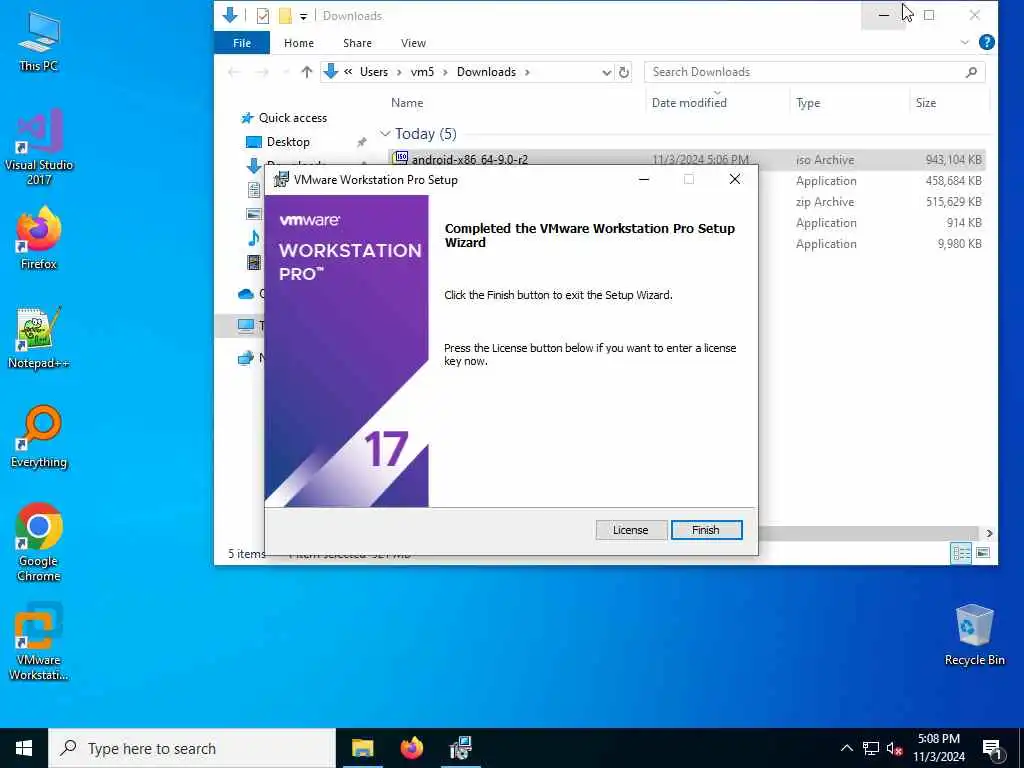Click the muted volume tray icon
The height and width of the screenshot is (768, 1024).
point(894,748)
